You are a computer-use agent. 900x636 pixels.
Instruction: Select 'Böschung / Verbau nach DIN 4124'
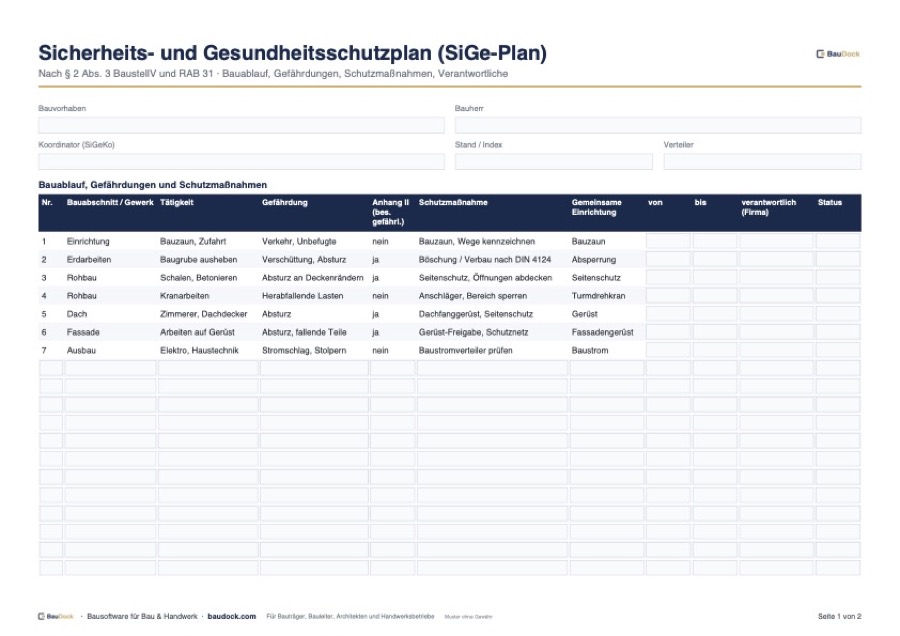click(484, 259)
